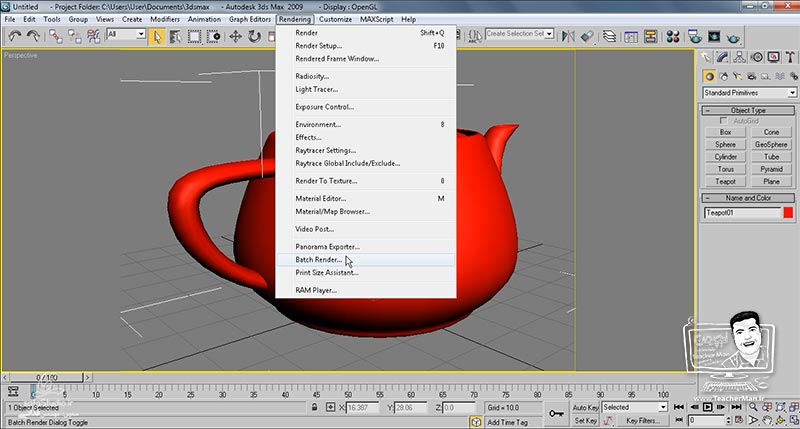Screen dimensions: 800x429
Task: Select the Cameras category icon
Action: (x=752, y=77)
